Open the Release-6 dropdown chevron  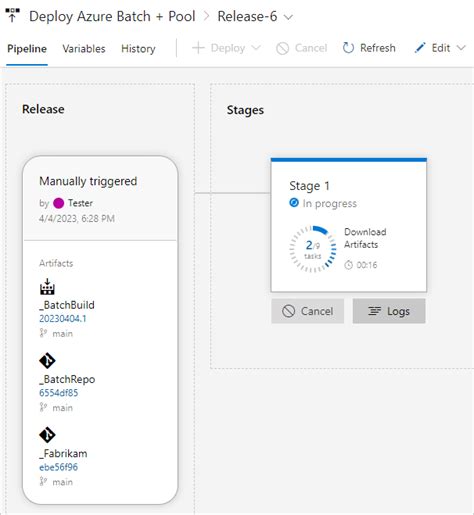point(288,17)
